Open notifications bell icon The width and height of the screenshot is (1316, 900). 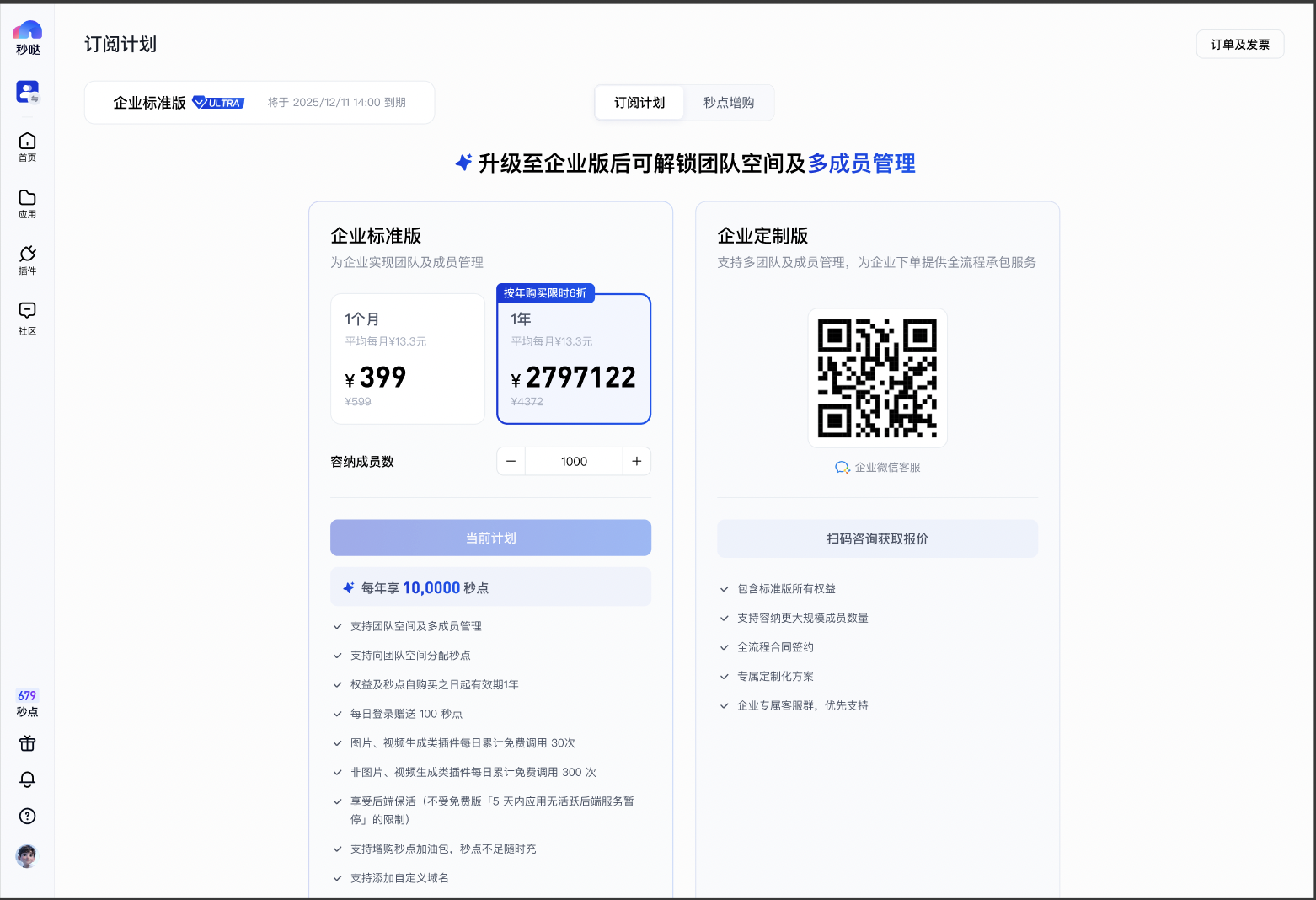tap(27, 779)
